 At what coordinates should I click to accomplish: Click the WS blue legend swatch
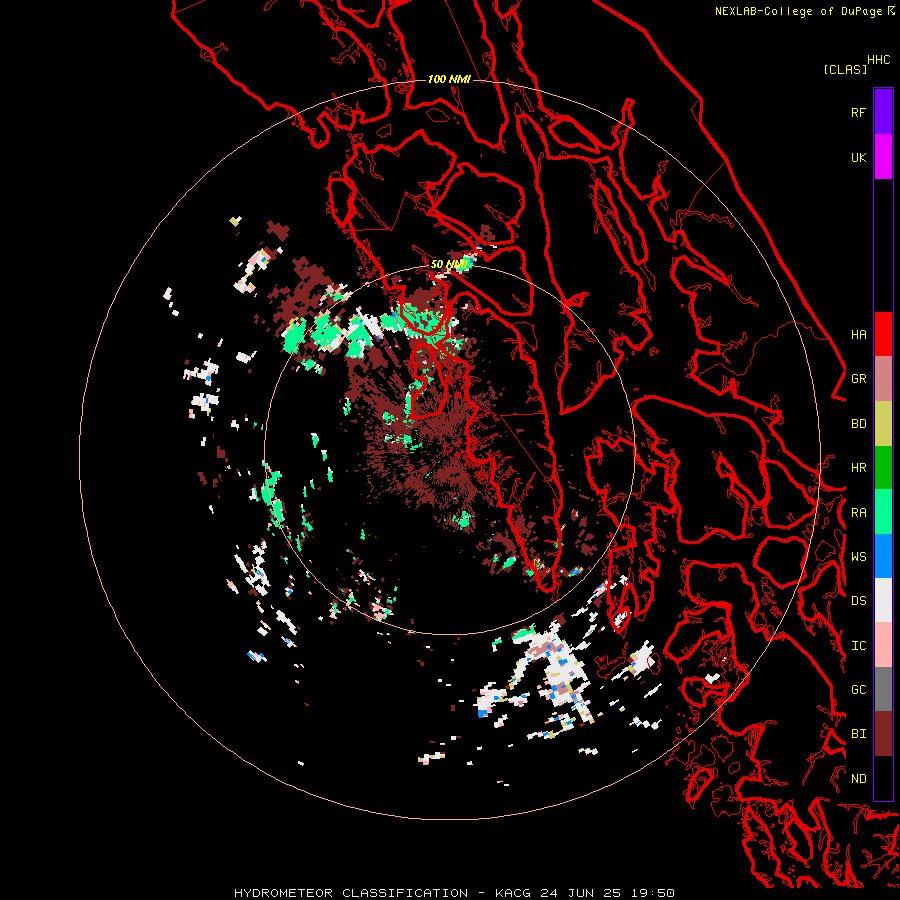883,556
